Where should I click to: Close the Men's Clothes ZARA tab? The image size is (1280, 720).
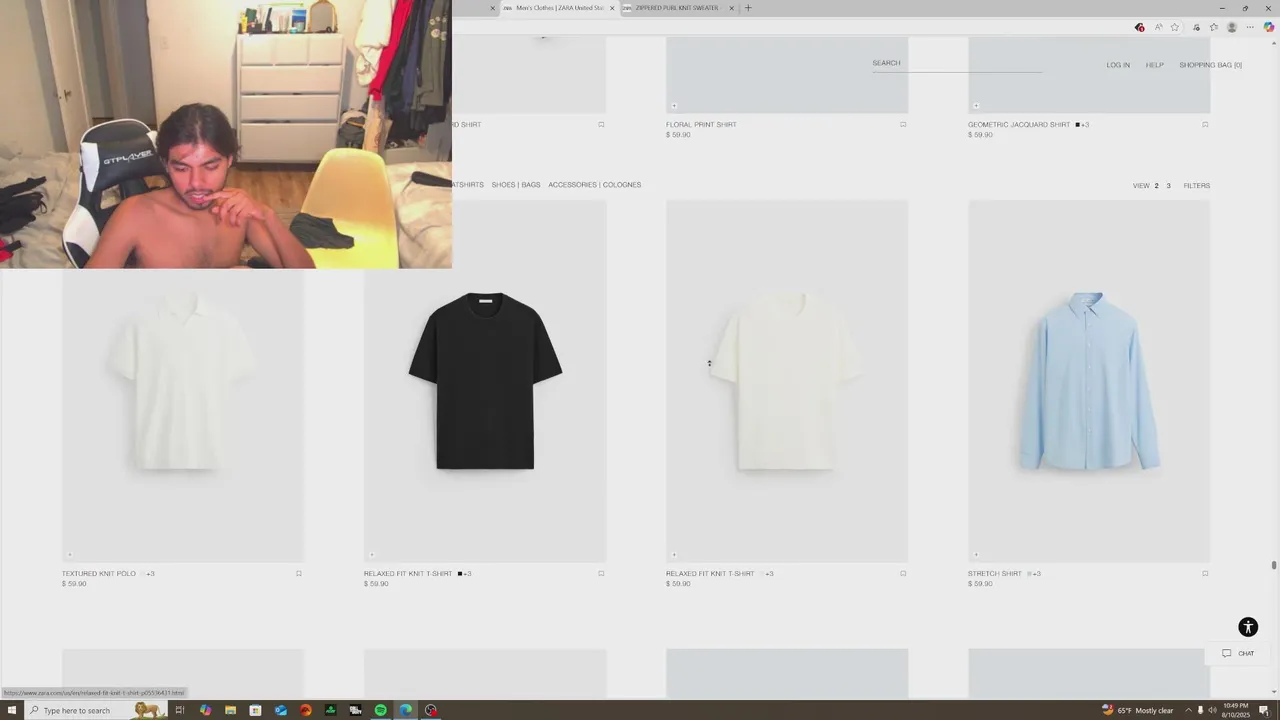612,8
